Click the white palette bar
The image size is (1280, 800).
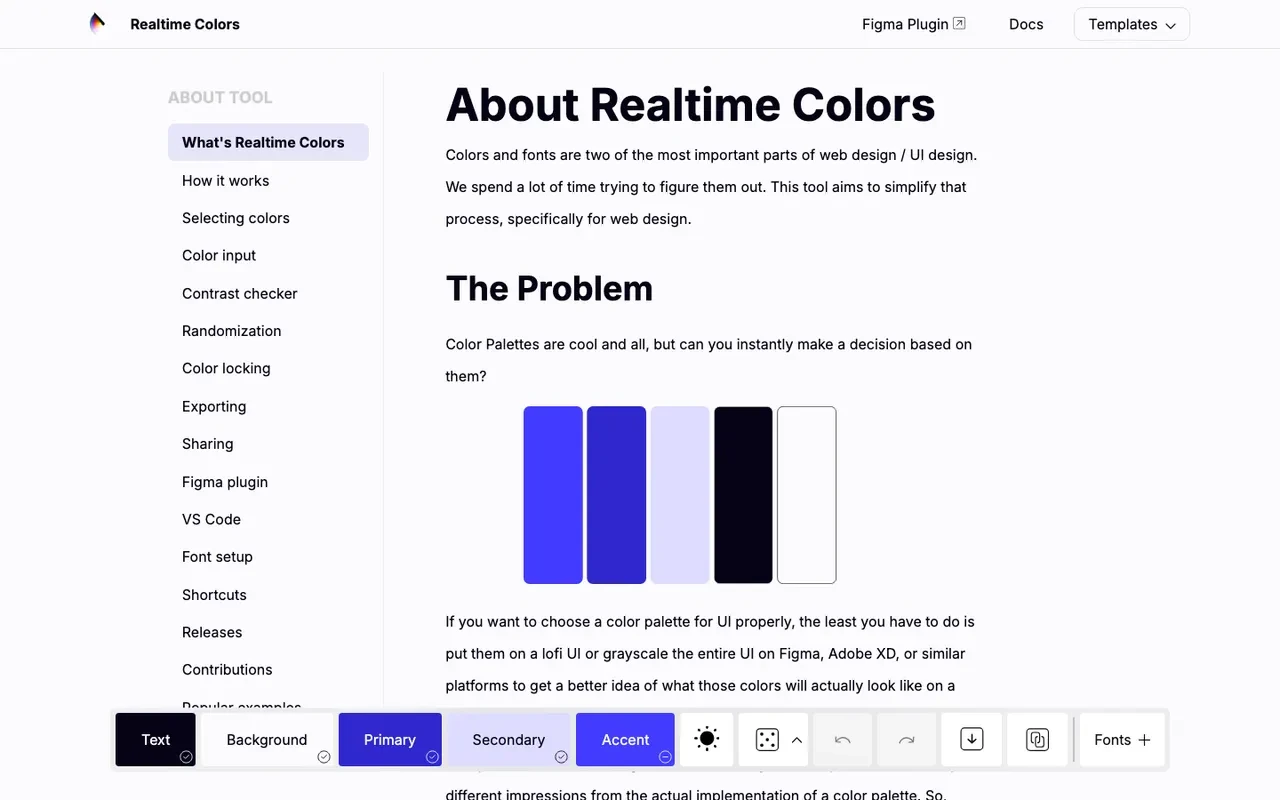coord(807,495)
